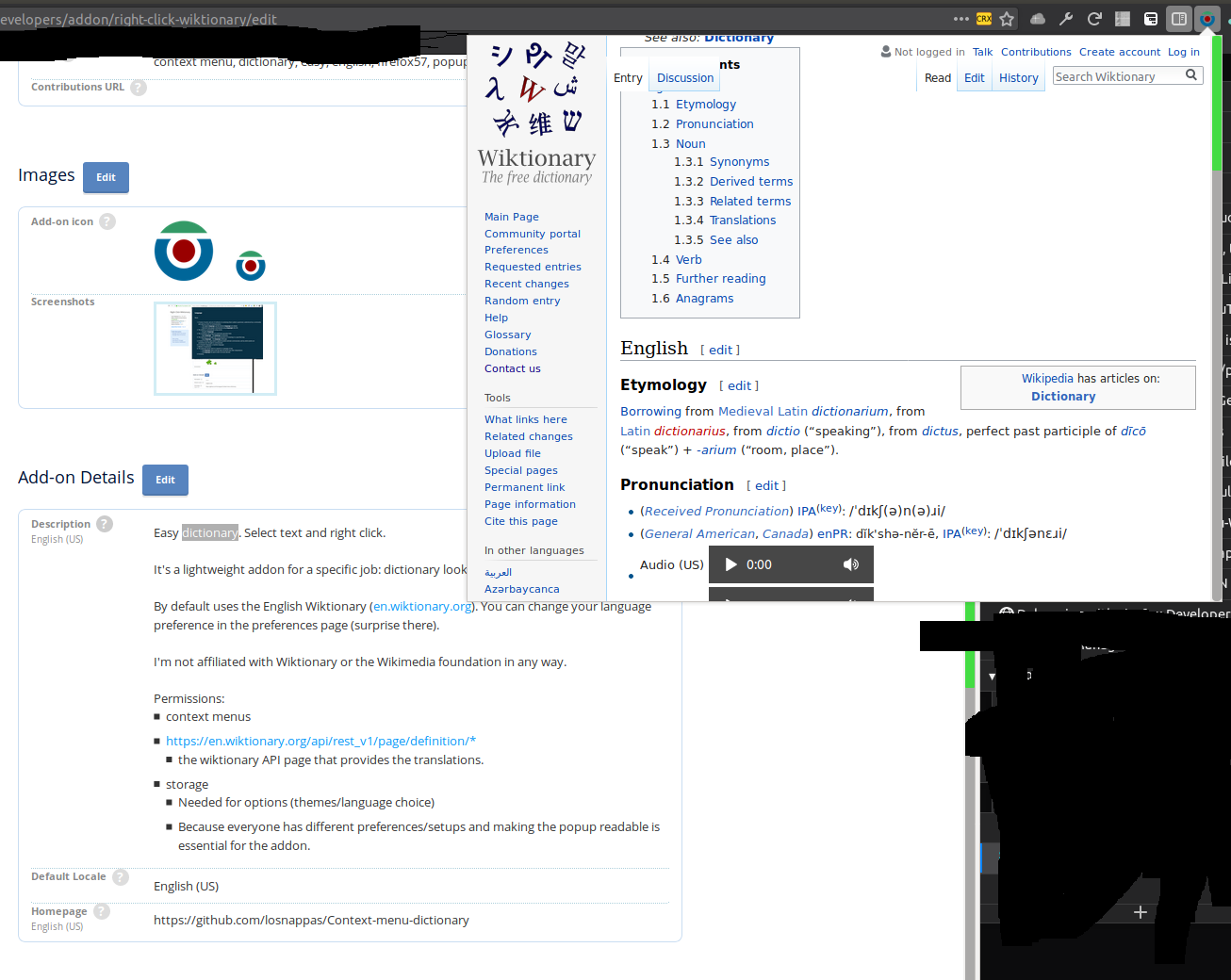Open Wikipedia Dictionary article link

(1063, 397)
